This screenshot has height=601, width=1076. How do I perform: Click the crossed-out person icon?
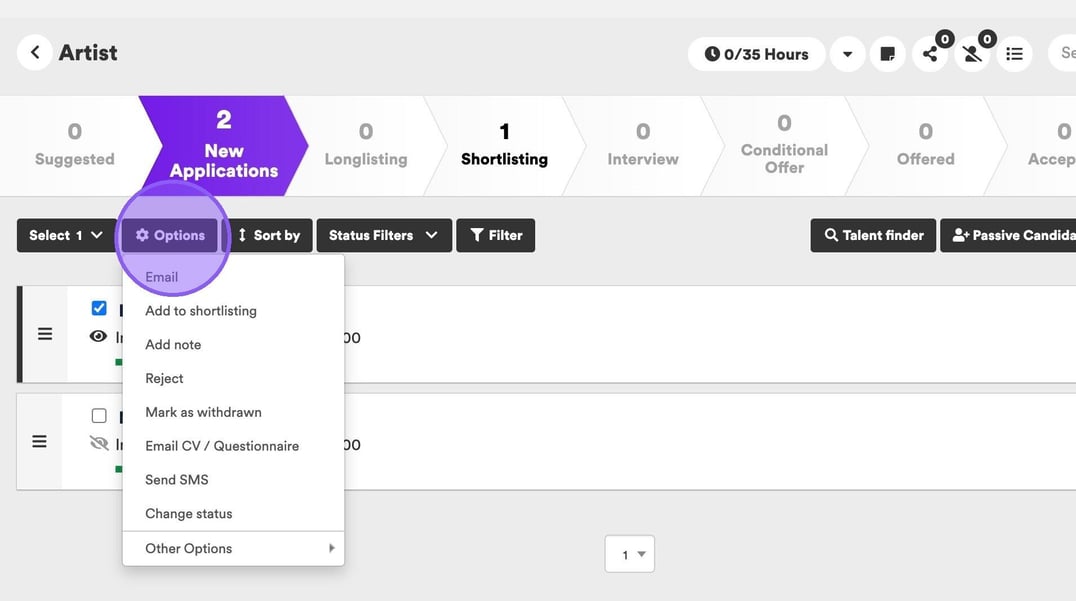[x=973, y=54]
